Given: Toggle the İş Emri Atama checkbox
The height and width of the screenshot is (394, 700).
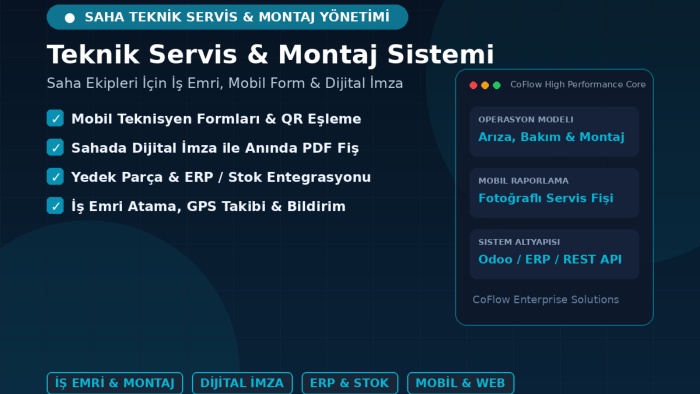Looking at the screenshot, I should tap(55, 206).
